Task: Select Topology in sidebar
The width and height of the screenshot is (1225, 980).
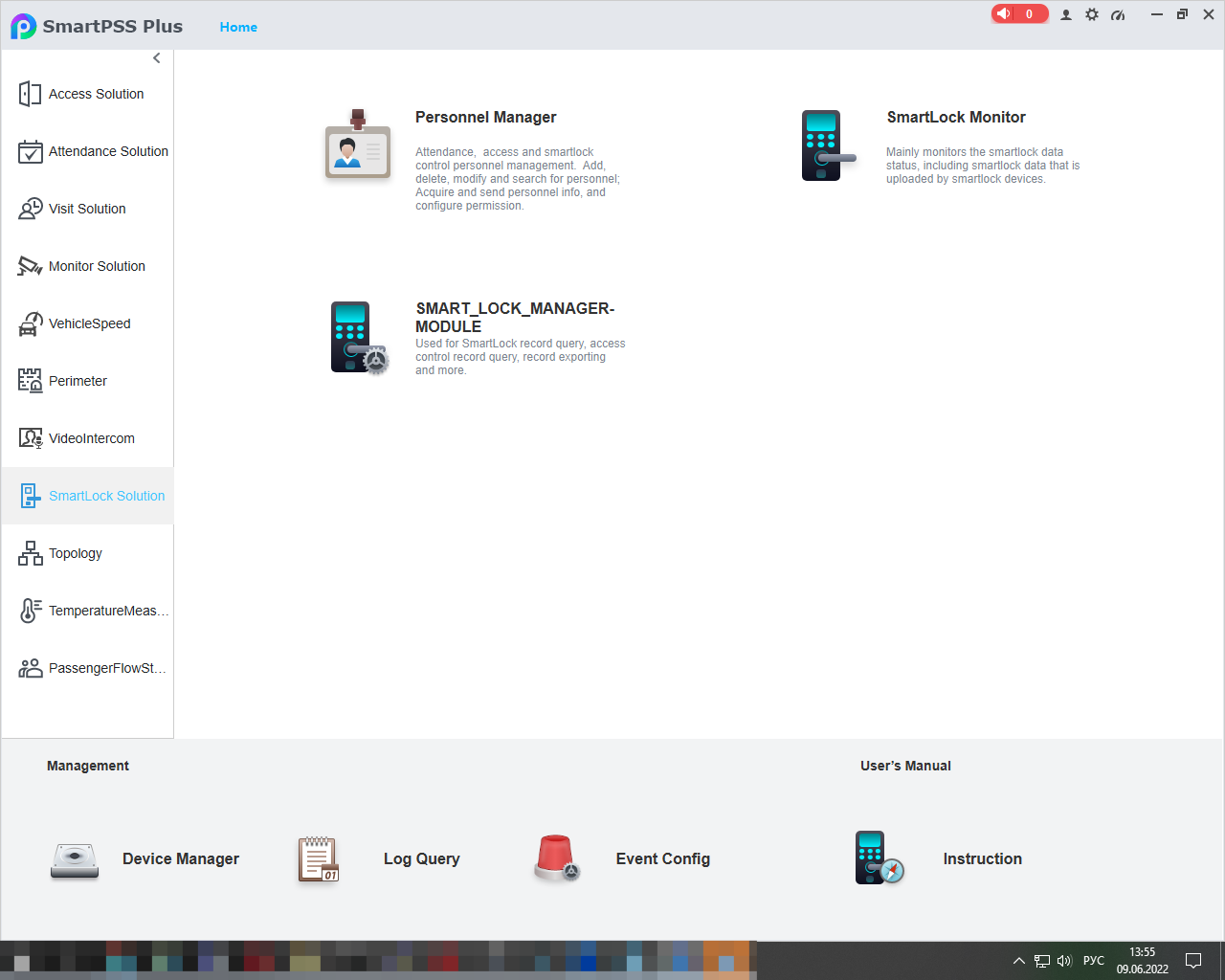Action: 87,553
